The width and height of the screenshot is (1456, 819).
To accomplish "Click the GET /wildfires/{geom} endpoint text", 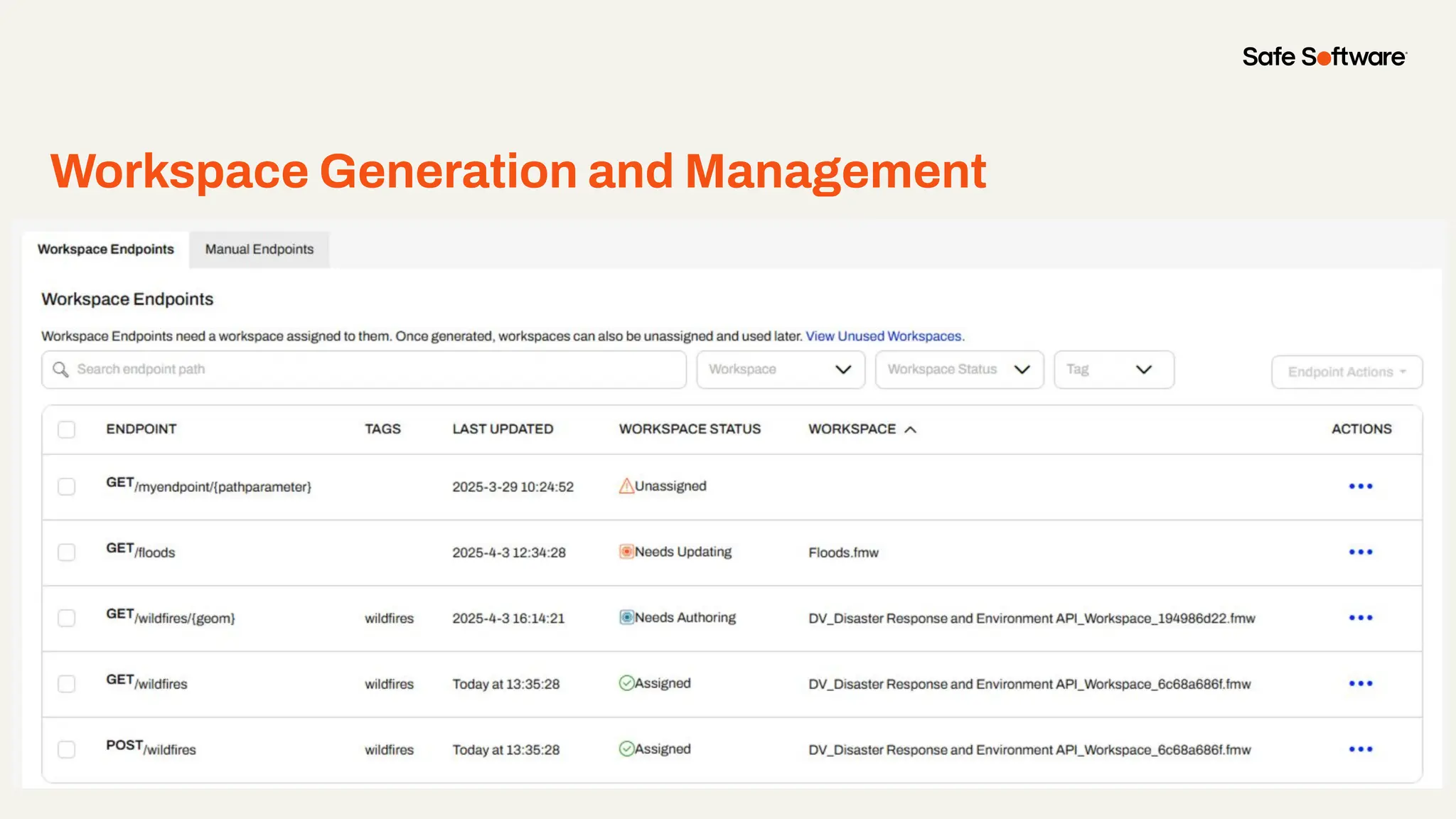I will [x=171, y=616].
